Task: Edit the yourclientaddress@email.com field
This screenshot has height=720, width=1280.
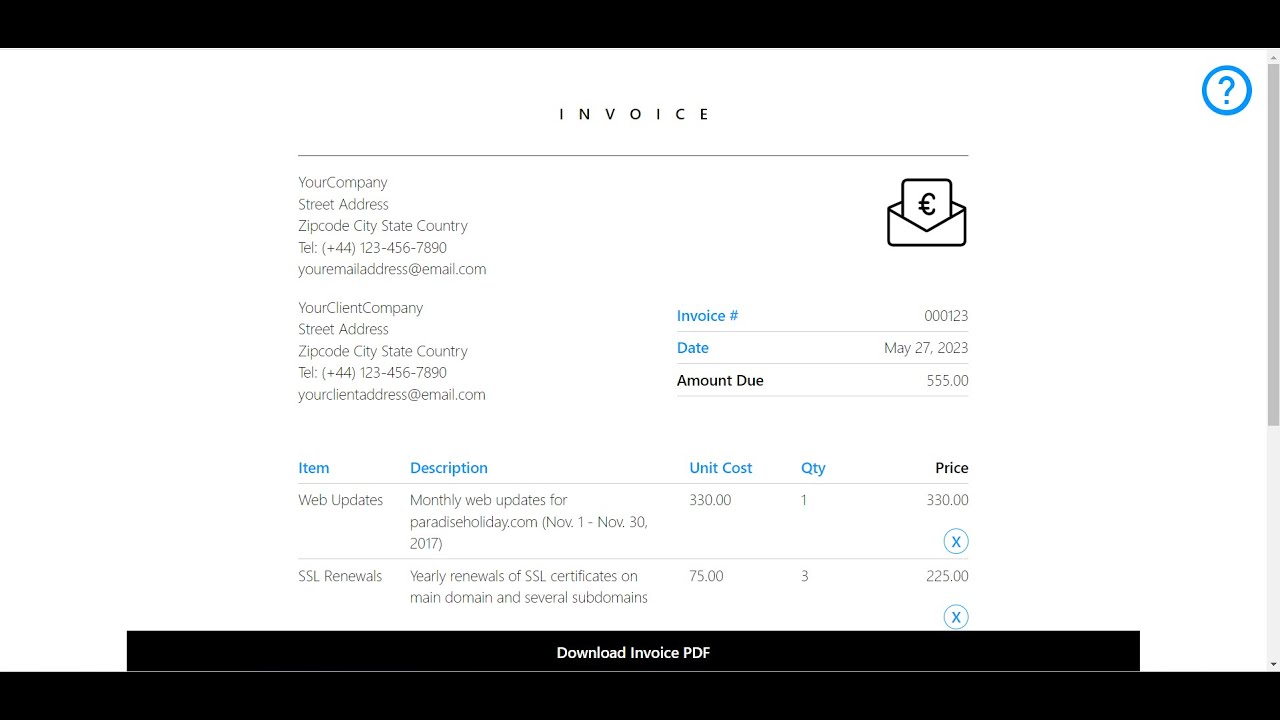Action: point(392,395)
